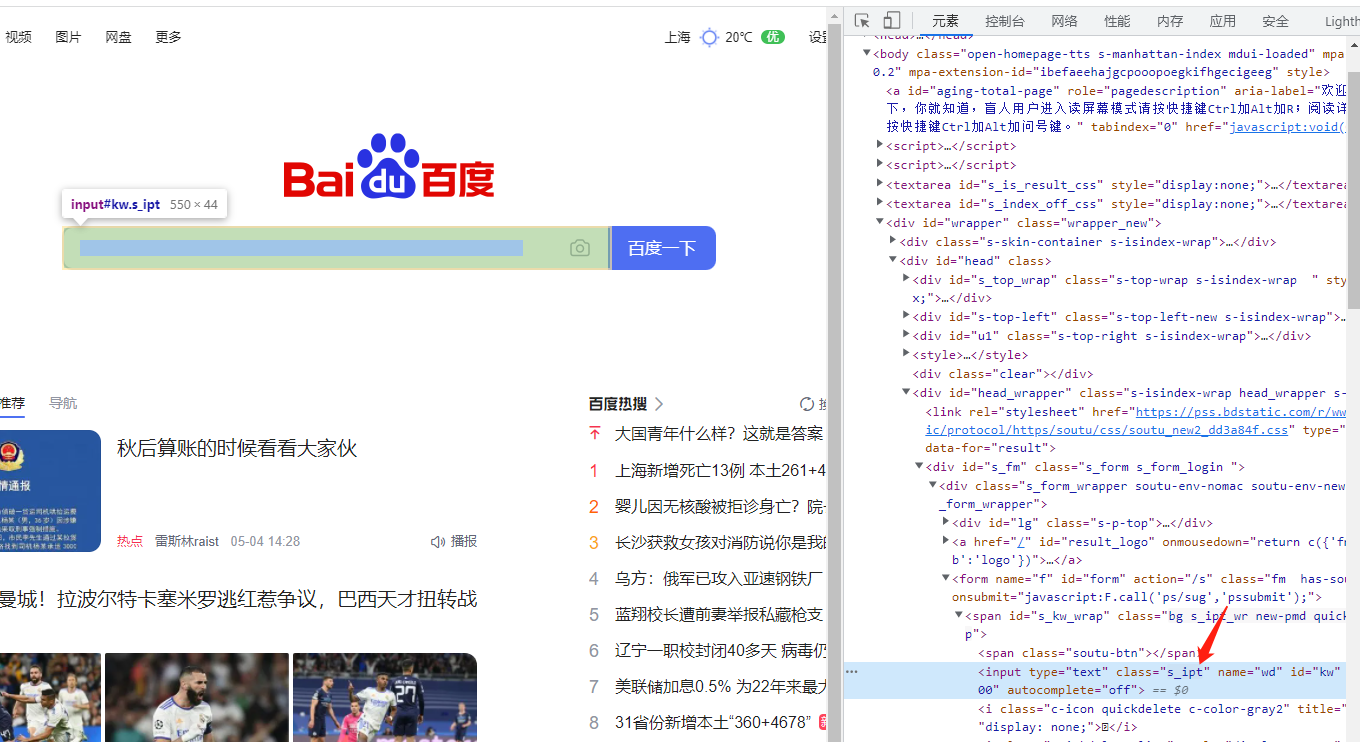Toggle the device toolbar icon in DevTools
The image size is (1360, 742).
pos(892,20)
